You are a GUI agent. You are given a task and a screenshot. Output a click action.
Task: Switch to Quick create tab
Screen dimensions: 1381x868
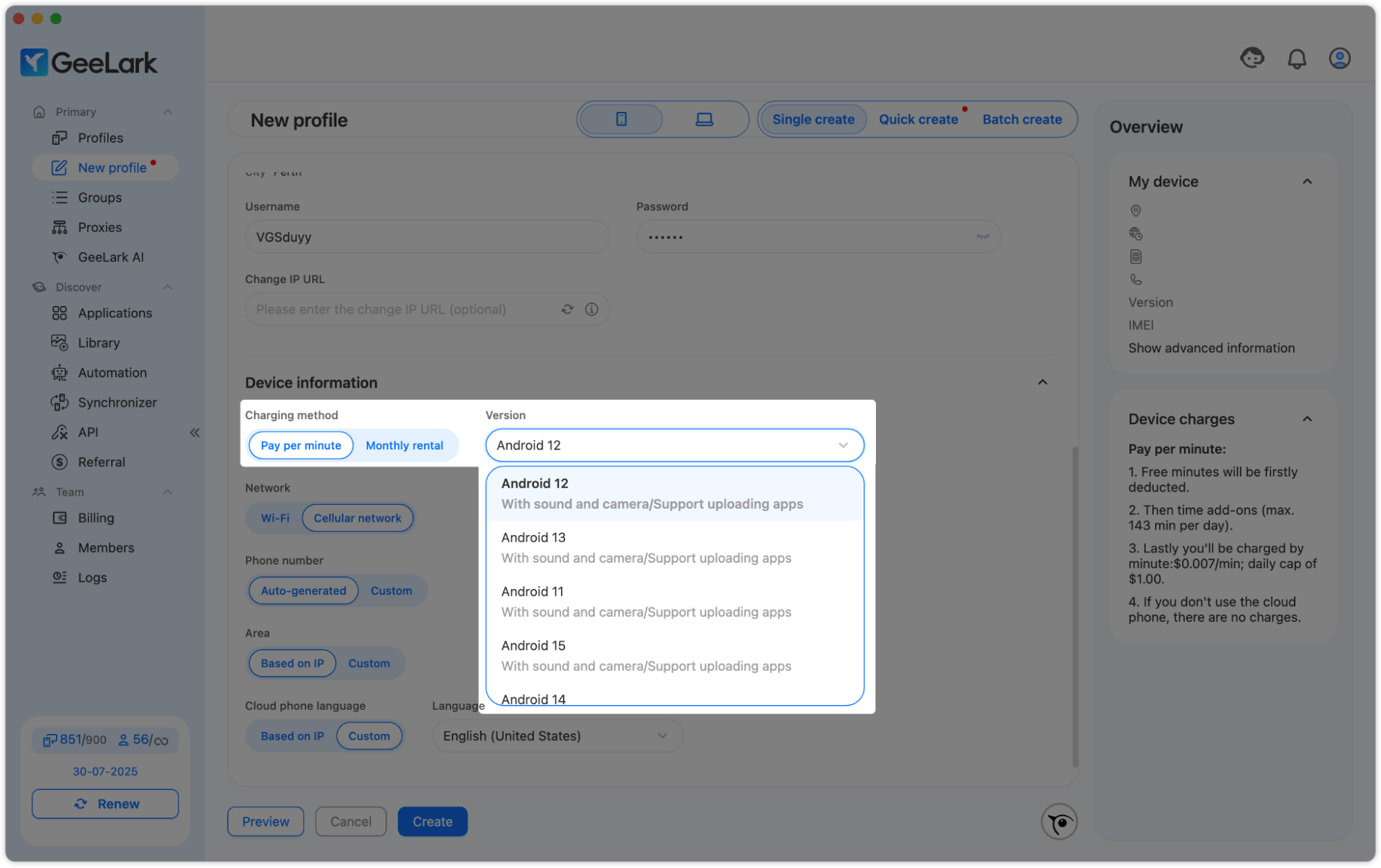click(x=918, y=119)
